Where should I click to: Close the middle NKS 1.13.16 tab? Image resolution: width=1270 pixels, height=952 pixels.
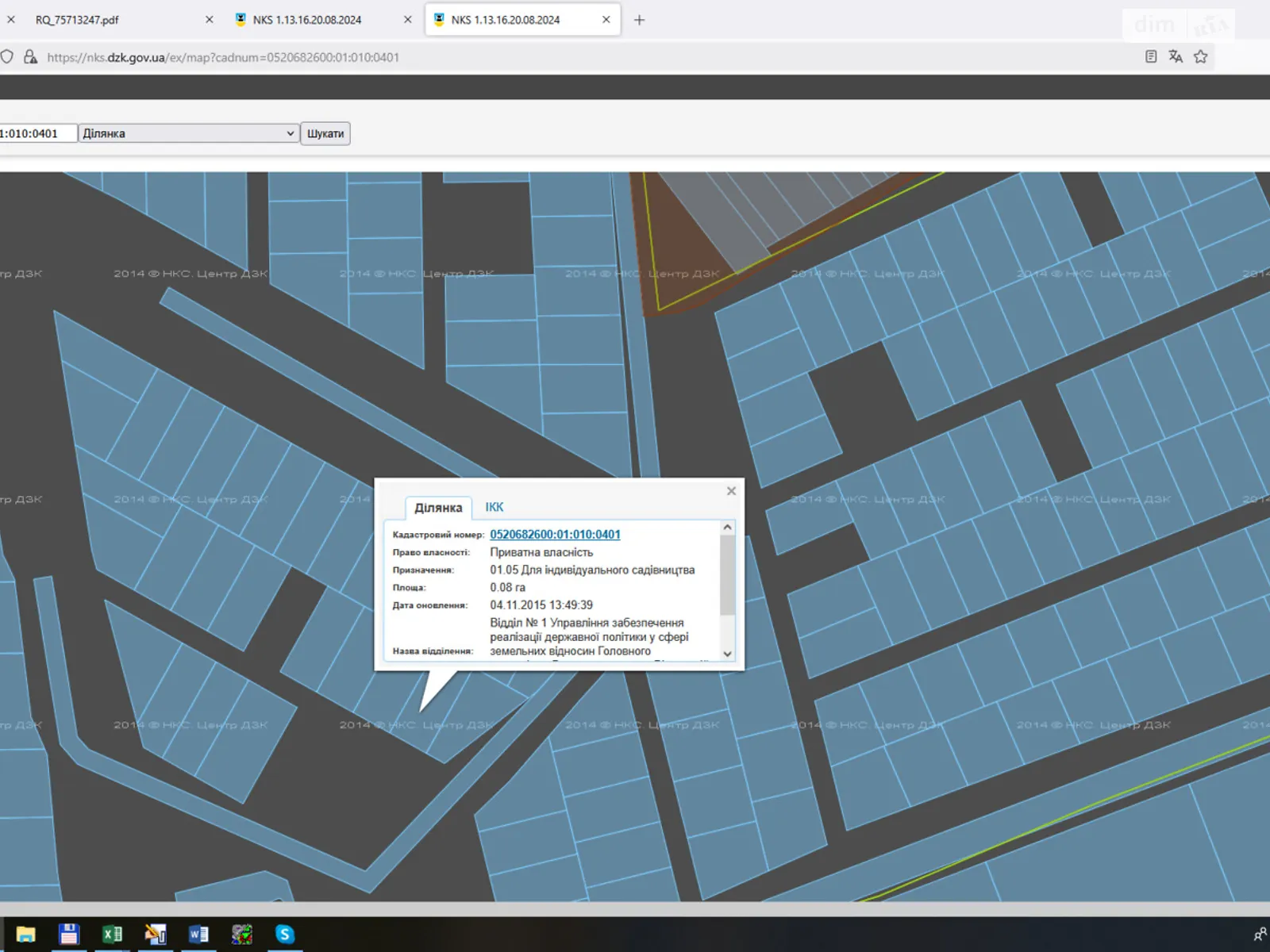pos(408,20)
